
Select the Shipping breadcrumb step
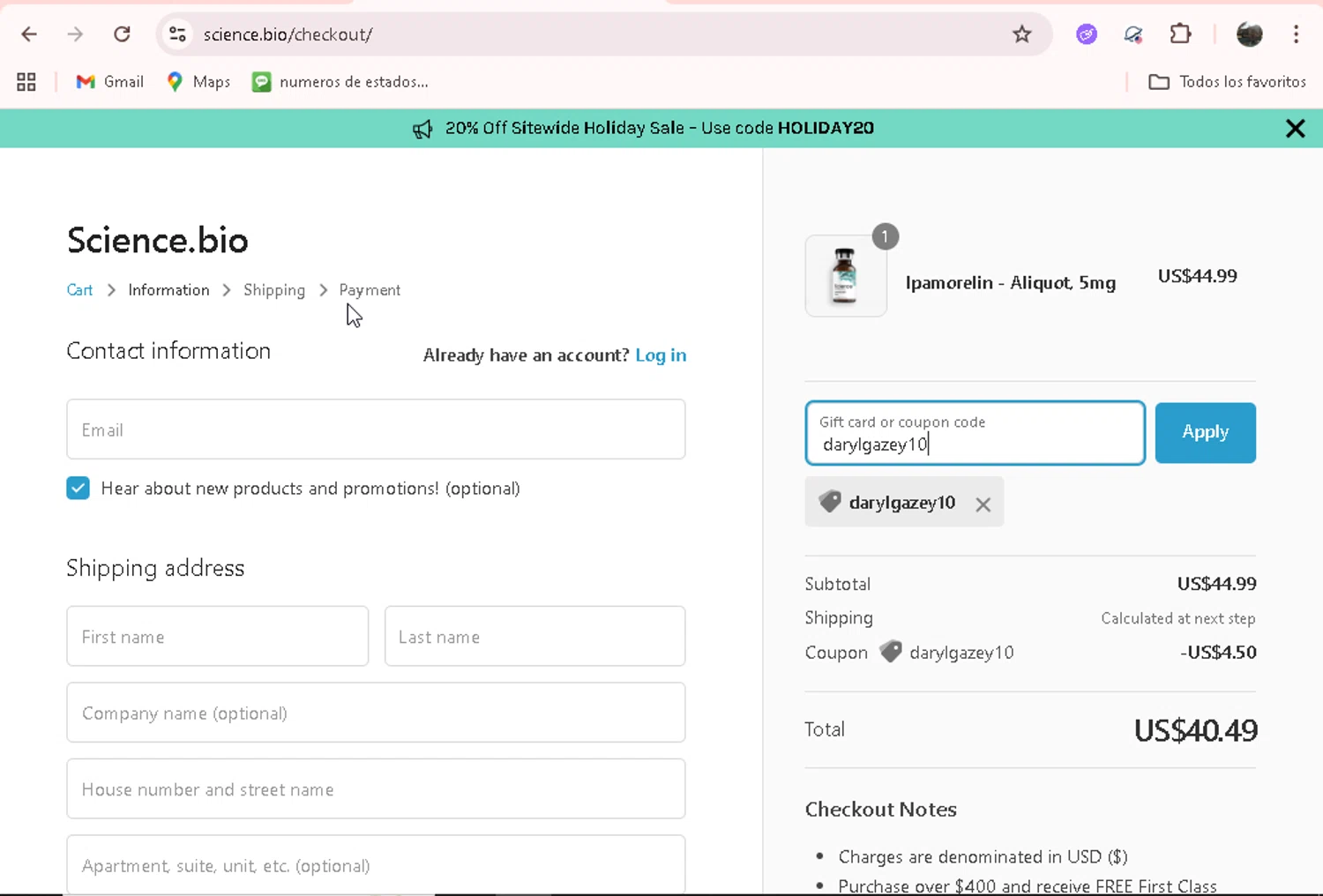(x=274, y=290)
